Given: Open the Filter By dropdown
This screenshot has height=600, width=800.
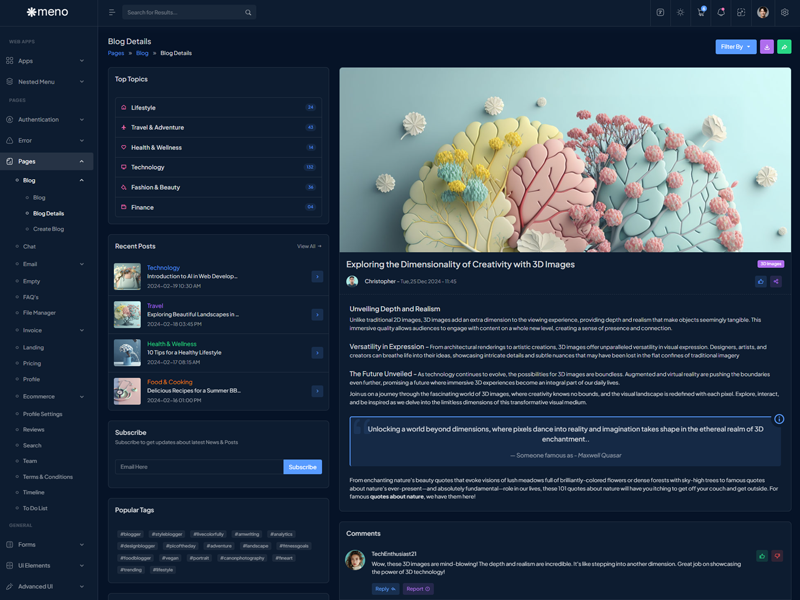Looking at the screenshot, I should pos(735,47).
